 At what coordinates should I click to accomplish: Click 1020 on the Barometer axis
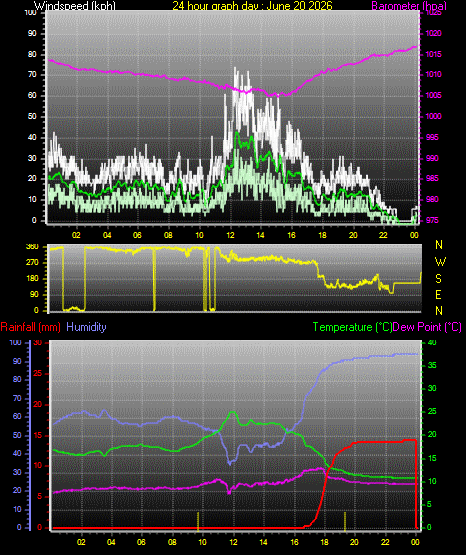(433, 33)
